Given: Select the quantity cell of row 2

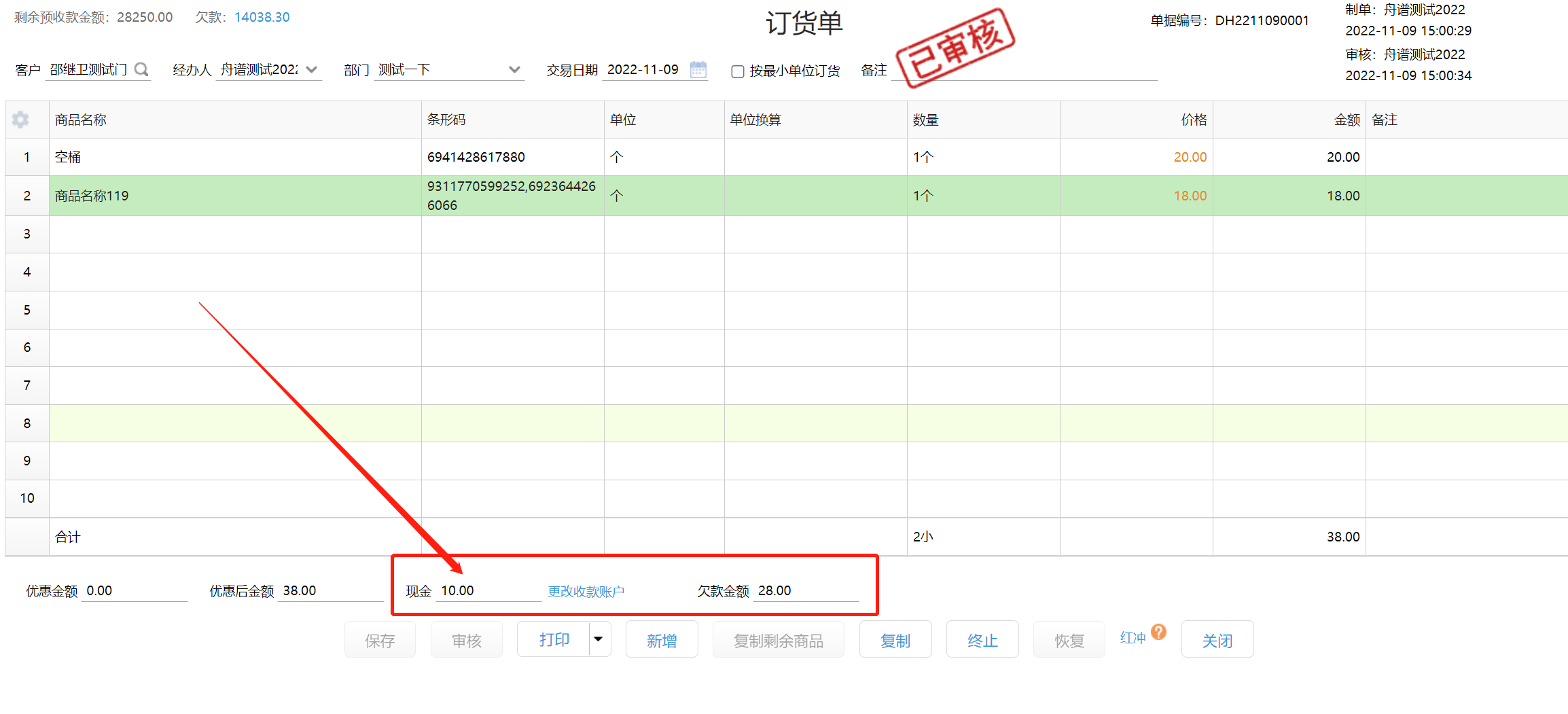Looking at the screenshot, I should coord(984,196).
